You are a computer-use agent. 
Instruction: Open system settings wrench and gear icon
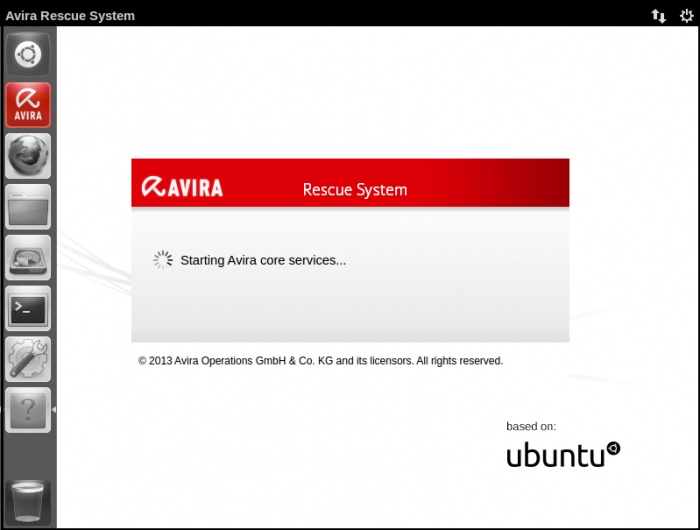coord(28,359)
